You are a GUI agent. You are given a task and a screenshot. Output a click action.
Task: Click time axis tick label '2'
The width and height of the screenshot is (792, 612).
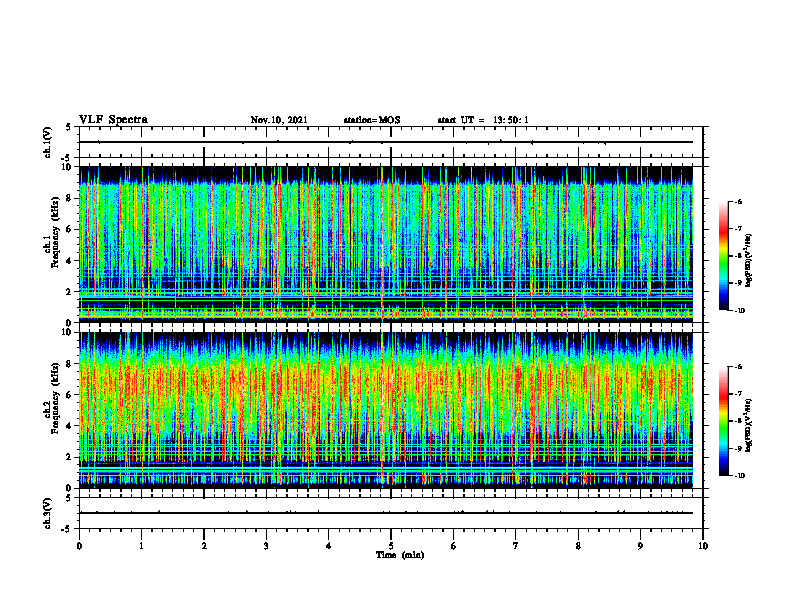tap(204, 546)
